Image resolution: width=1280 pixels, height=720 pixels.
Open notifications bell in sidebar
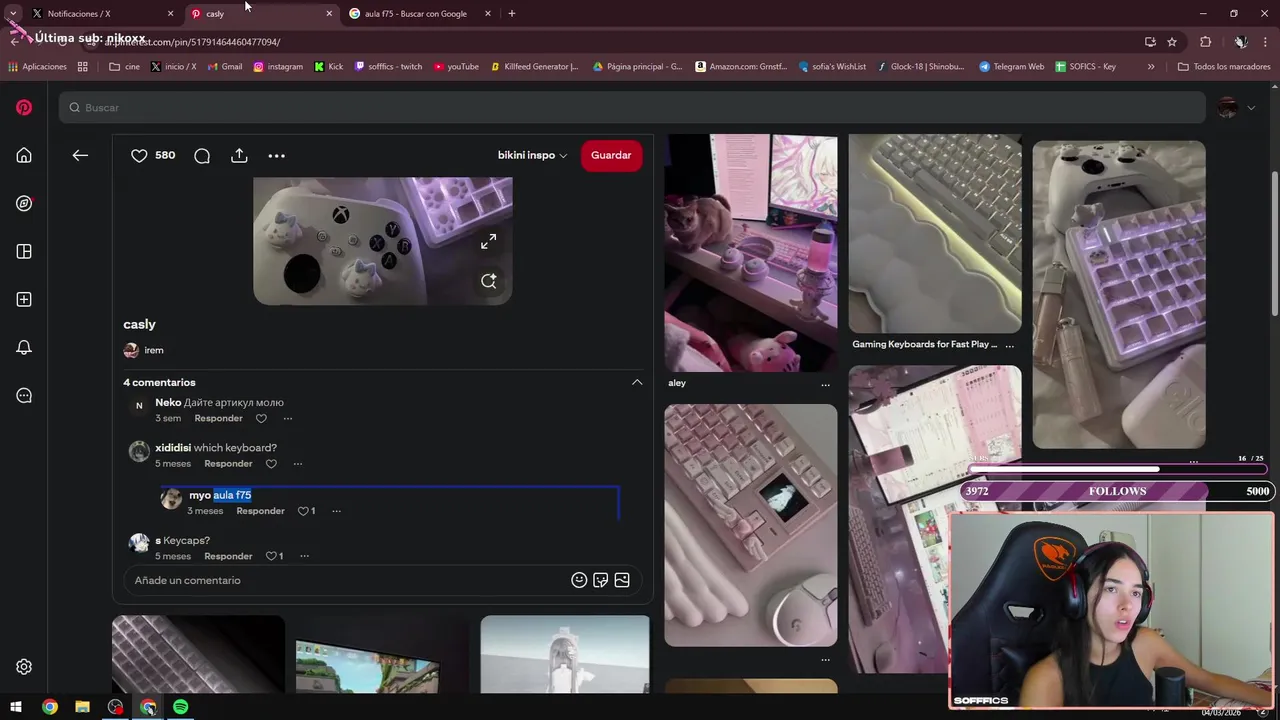coord(24,347)
